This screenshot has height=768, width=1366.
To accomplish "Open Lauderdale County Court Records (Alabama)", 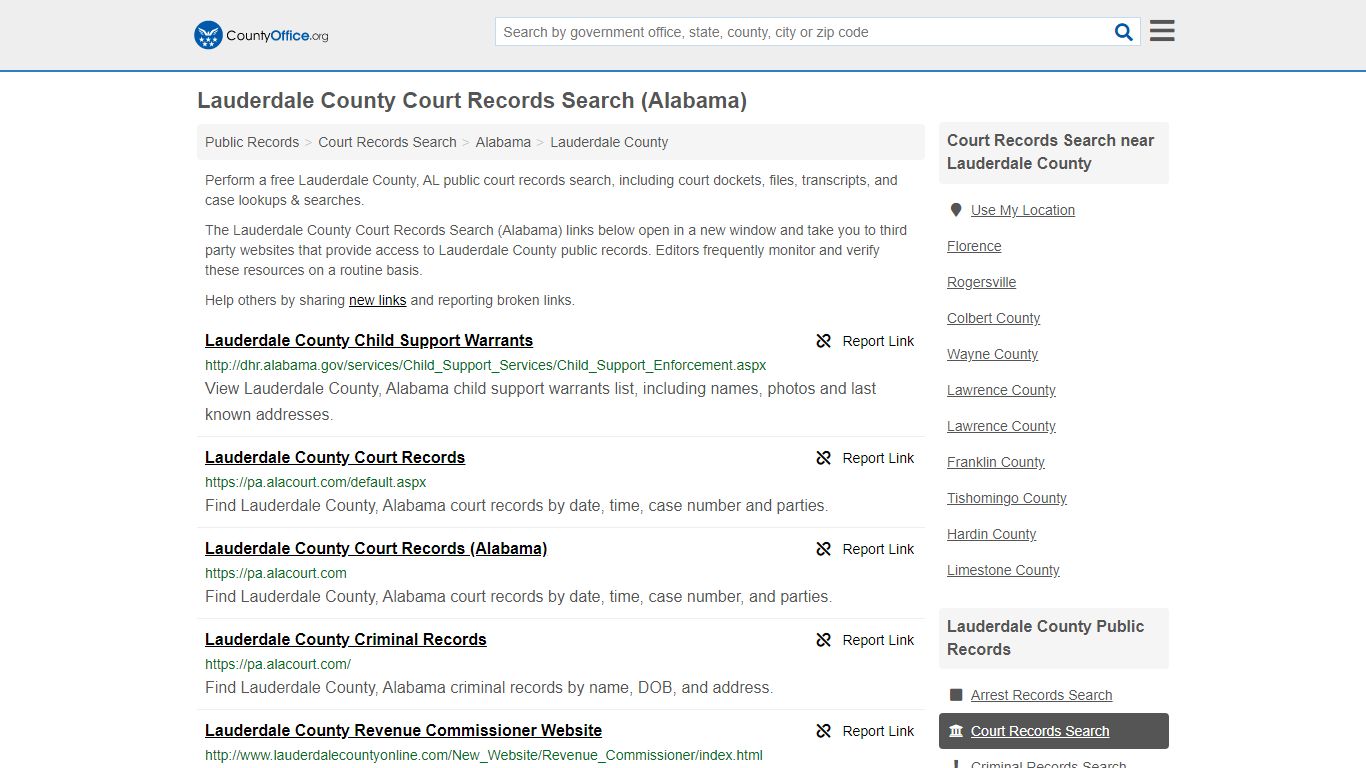I will tap(376, 548).
